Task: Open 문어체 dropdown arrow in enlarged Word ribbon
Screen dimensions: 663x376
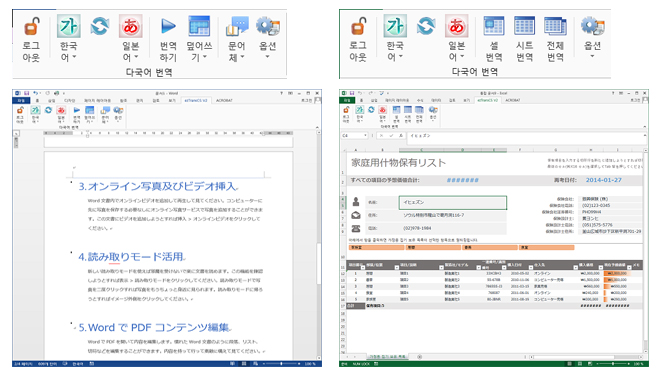Action: 243,57
